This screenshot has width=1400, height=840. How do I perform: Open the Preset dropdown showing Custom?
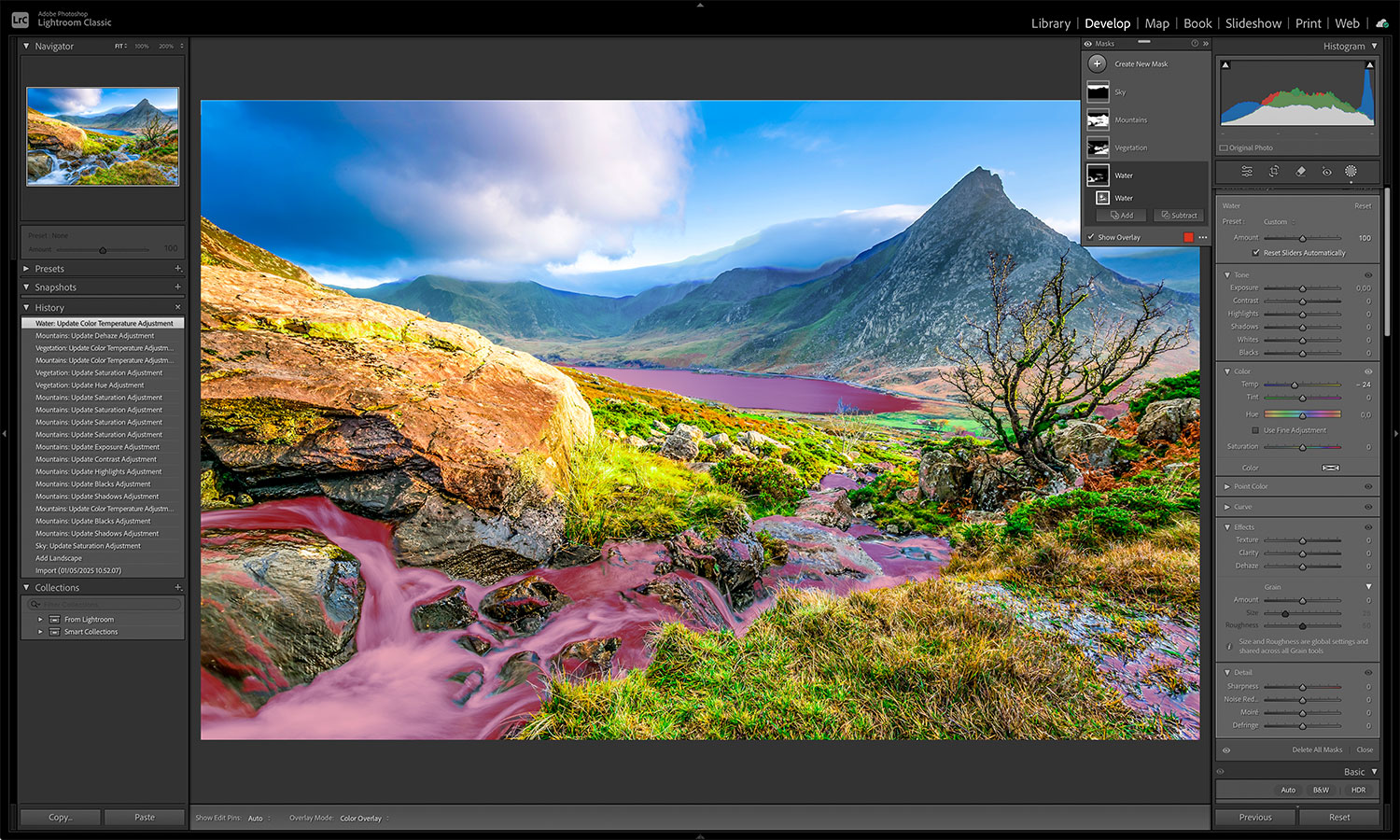(1275, 221)
